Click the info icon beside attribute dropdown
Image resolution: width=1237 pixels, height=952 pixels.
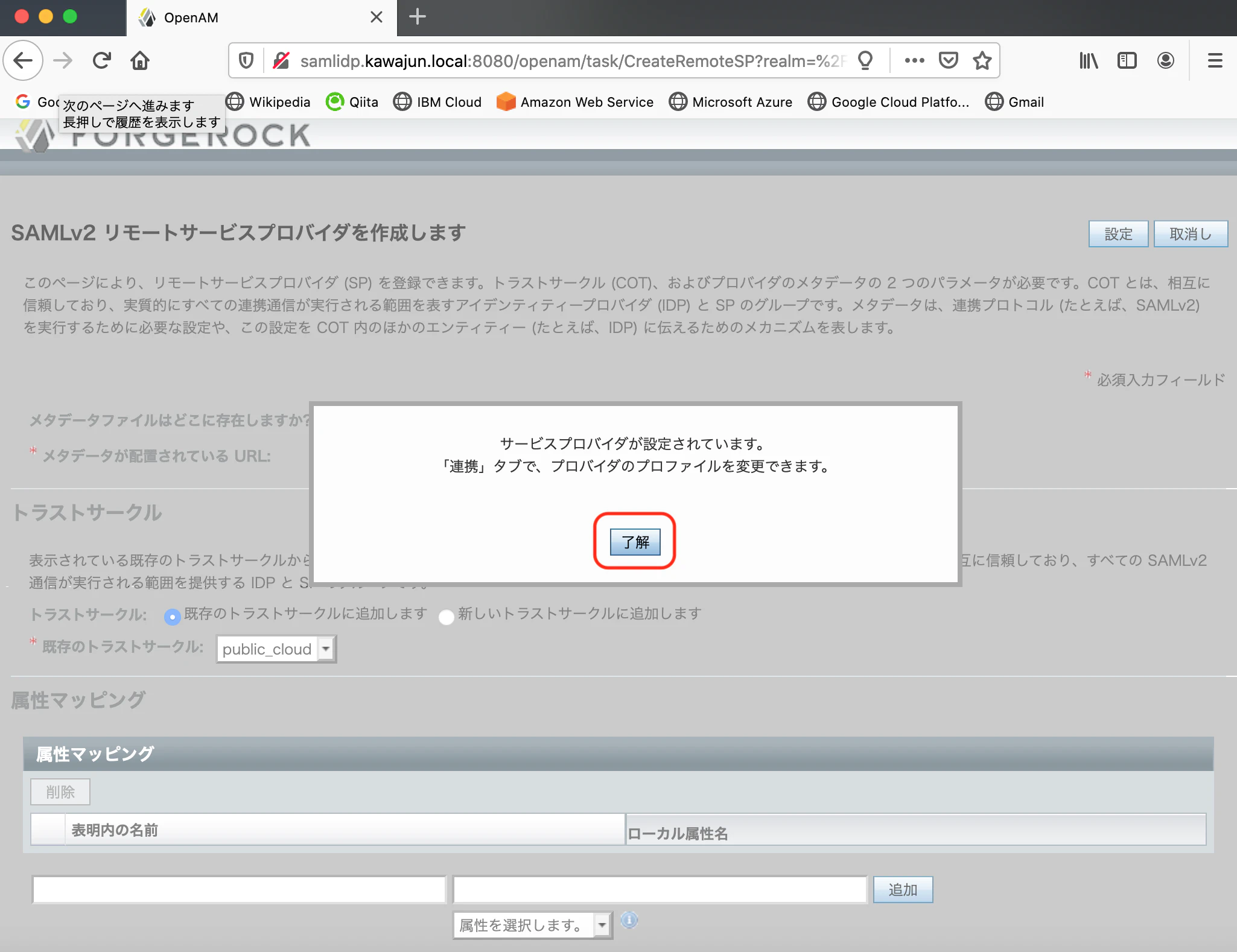[629, 920]
